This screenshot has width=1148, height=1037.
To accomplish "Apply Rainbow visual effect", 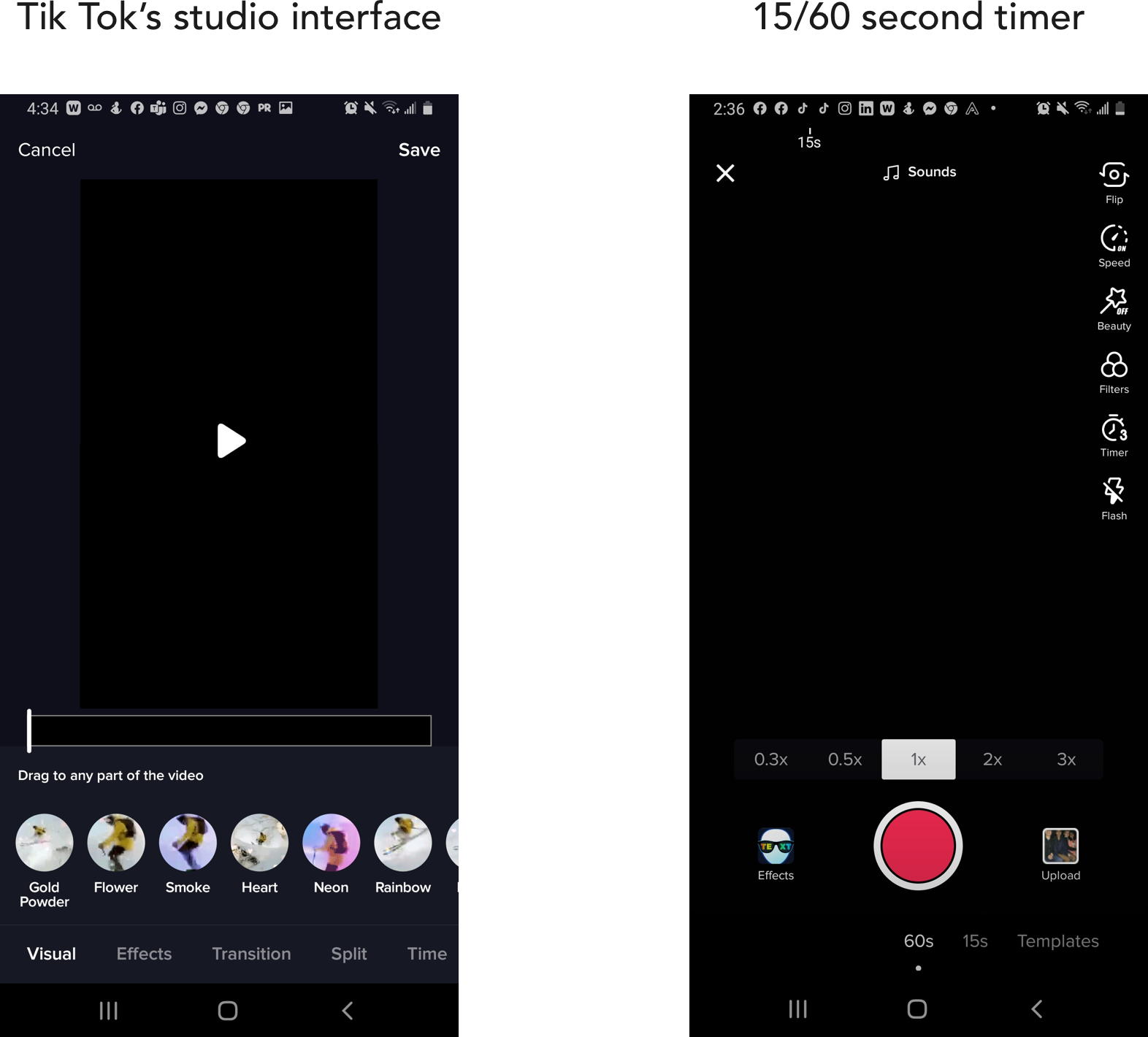I will click(x=403, y=843).
